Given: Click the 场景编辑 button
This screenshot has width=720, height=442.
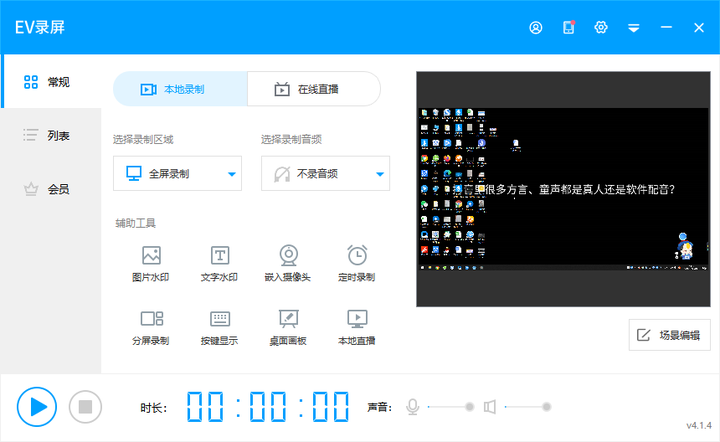Looking at the screenshot, I should pyautogui.click(x=669, y=335).
